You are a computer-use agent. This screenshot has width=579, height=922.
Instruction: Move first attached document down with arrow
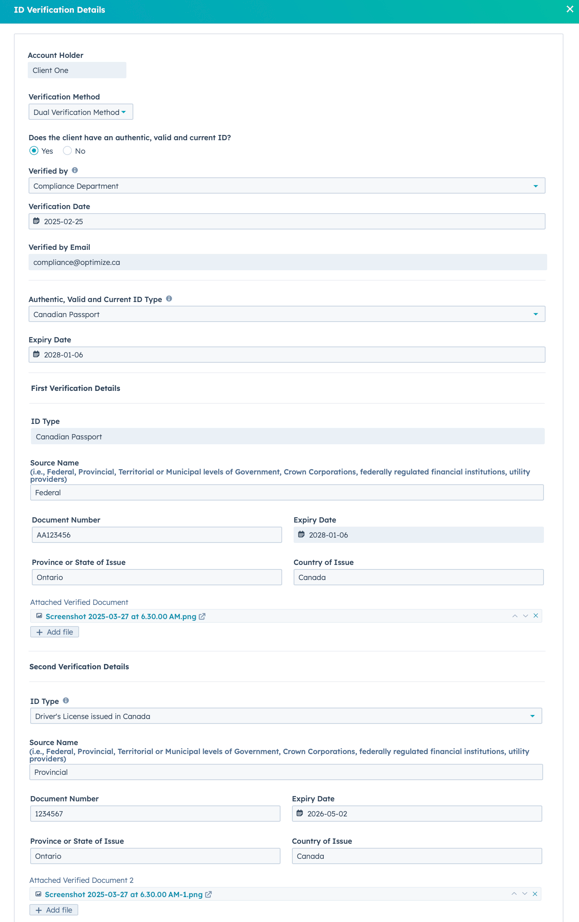[x=526, y=616]
